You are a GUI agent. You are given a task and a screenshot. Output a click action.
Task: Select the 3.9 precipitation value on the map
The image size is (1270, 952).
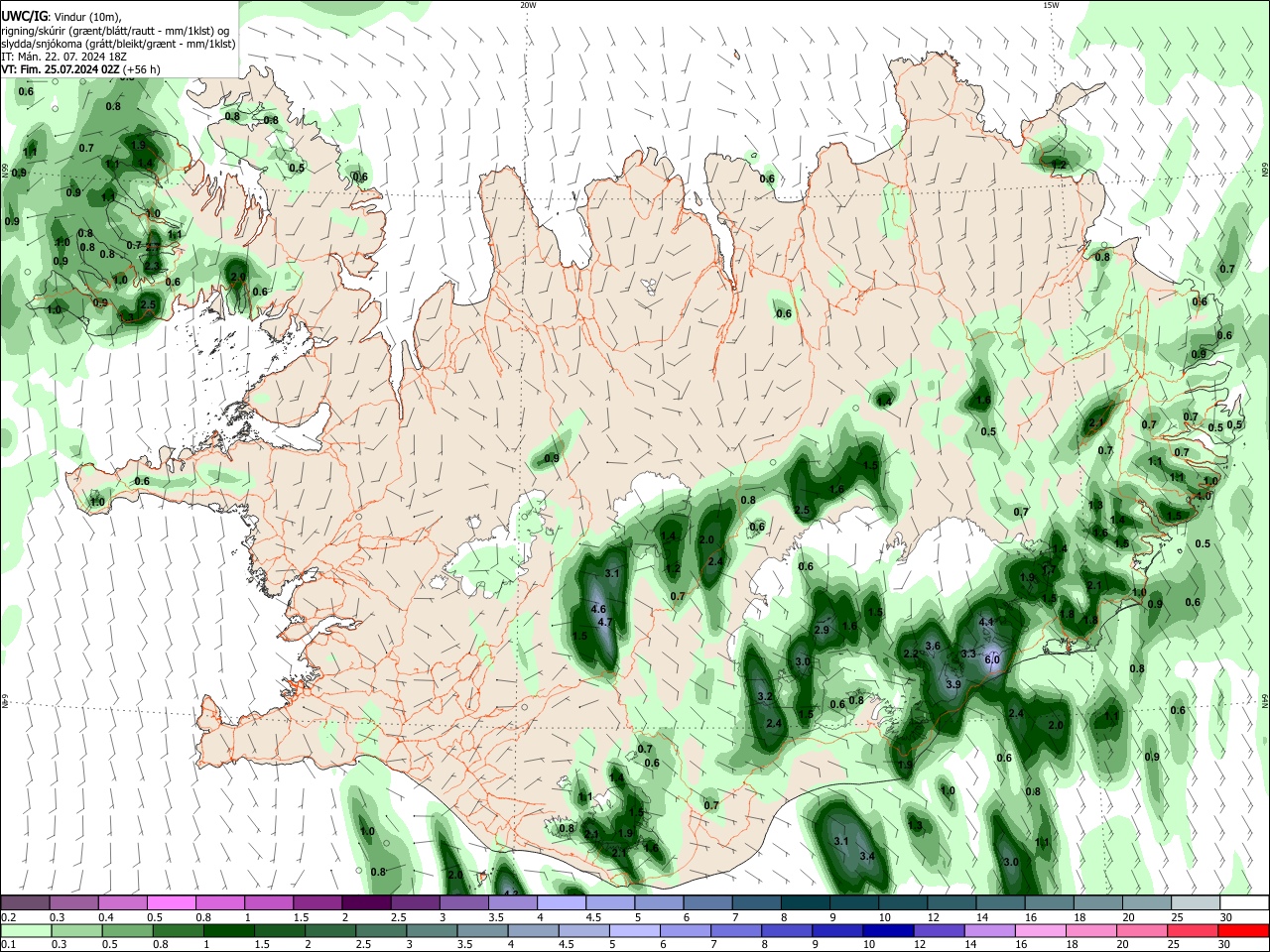953,685
